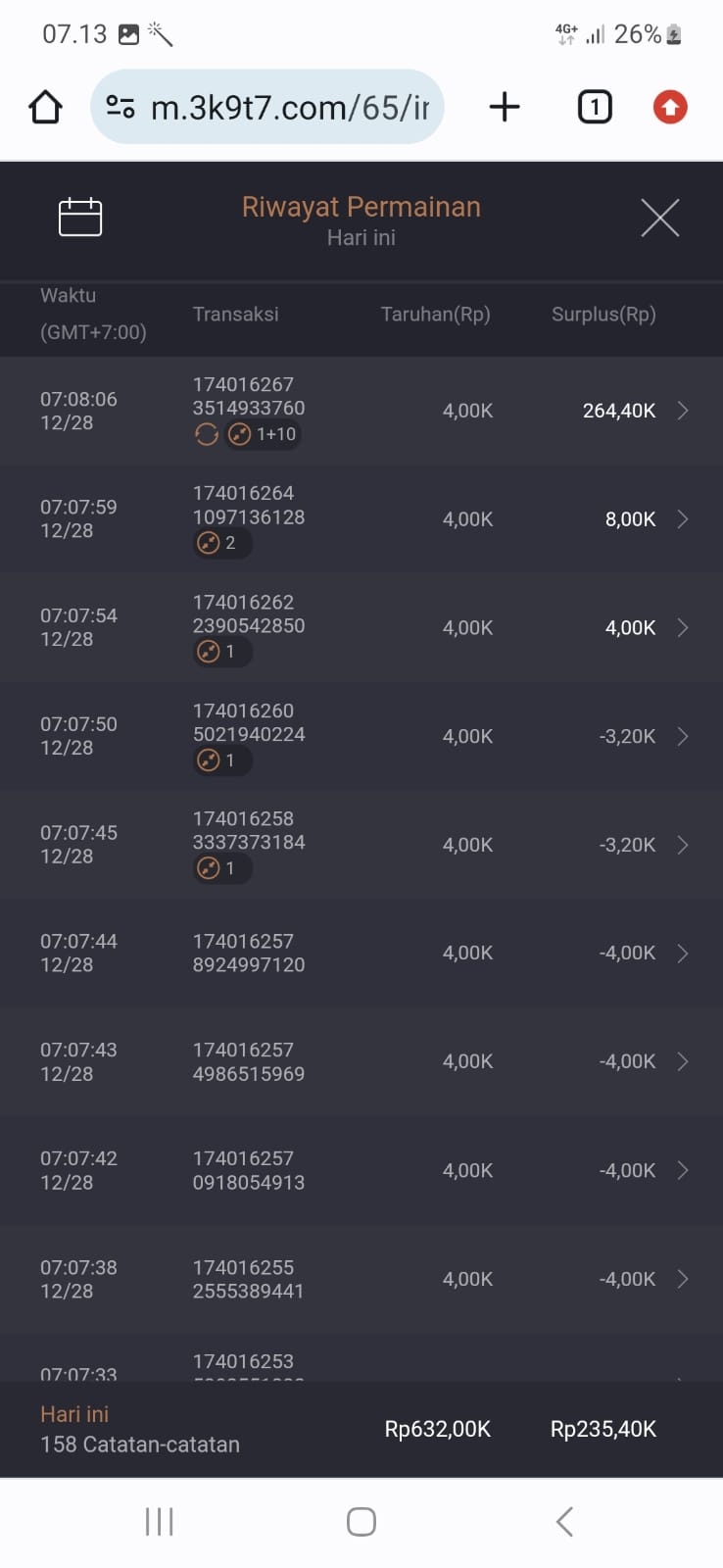The width and height of the screenshot is (723, 1568).
Task: Tap the respin circular arrows icon in first row
Action: pyautogui.click(x=207, y=434)
